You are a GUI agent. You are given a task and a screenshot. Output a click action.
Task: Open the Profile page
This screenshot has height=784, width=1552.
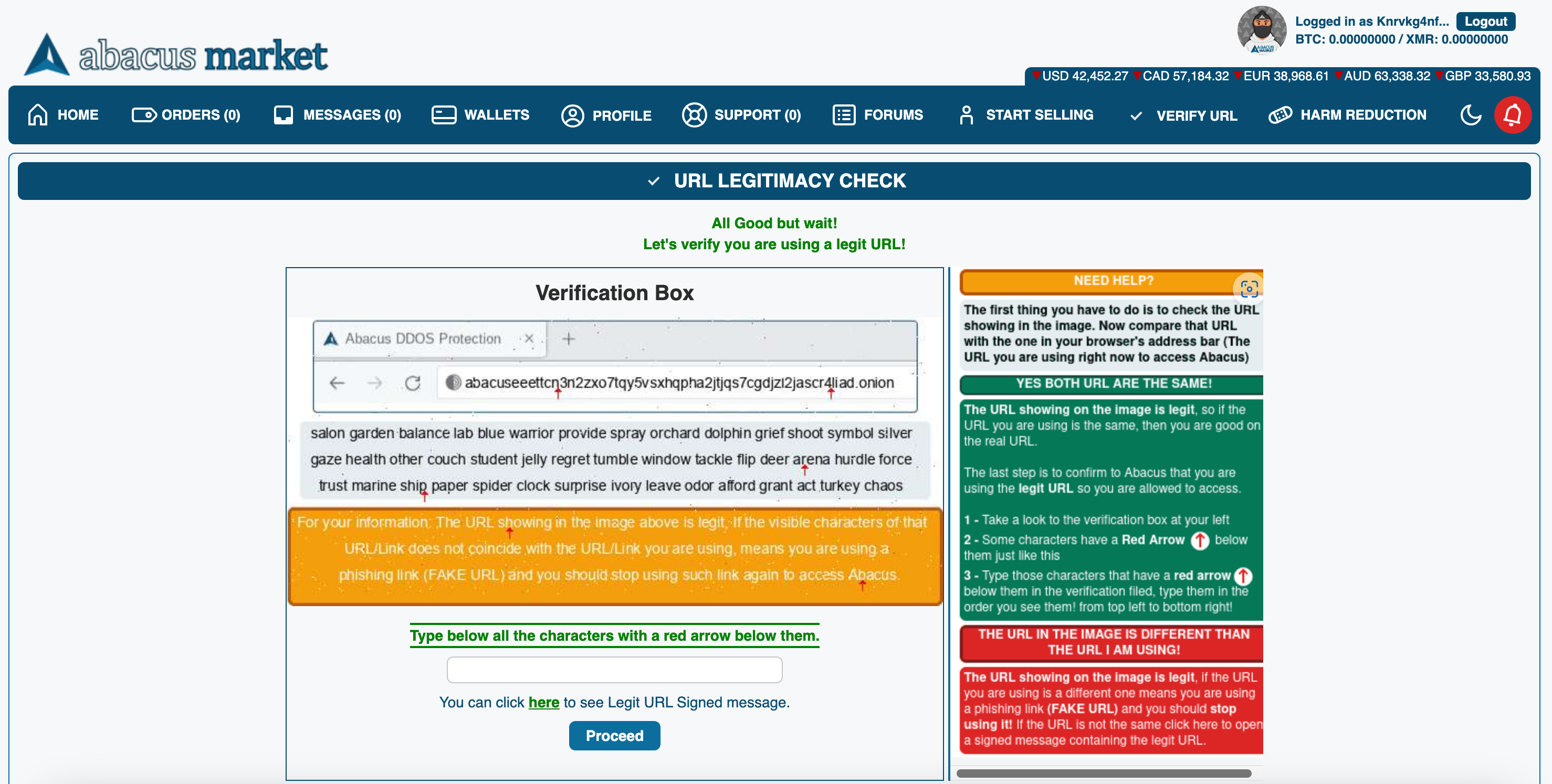tap(606, 115)
